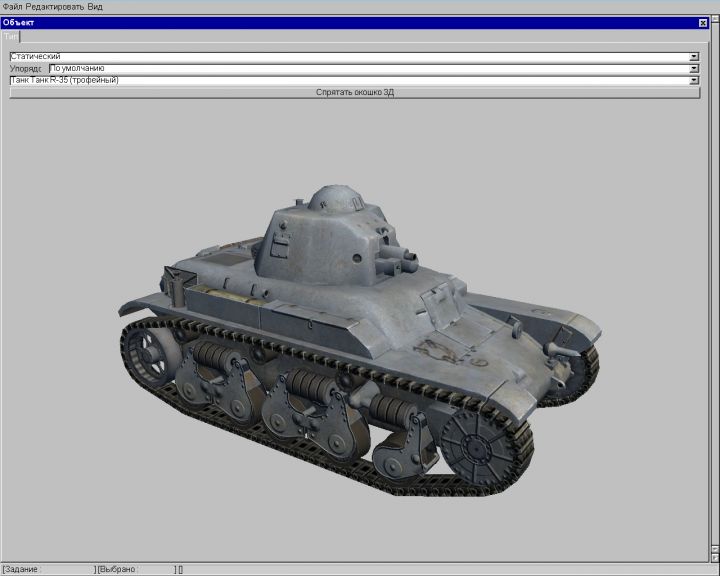Open the Файл menu
The height and width of the screenshot is (576, 720).
pos(12,6)
